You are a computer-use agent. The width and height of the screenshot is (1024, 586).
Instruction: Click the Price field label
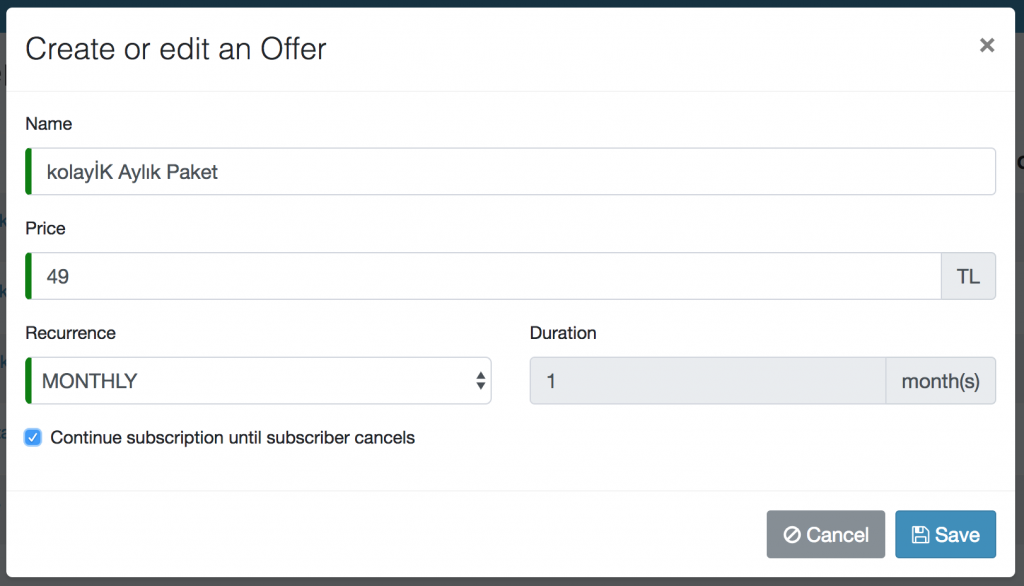[45, 228]
